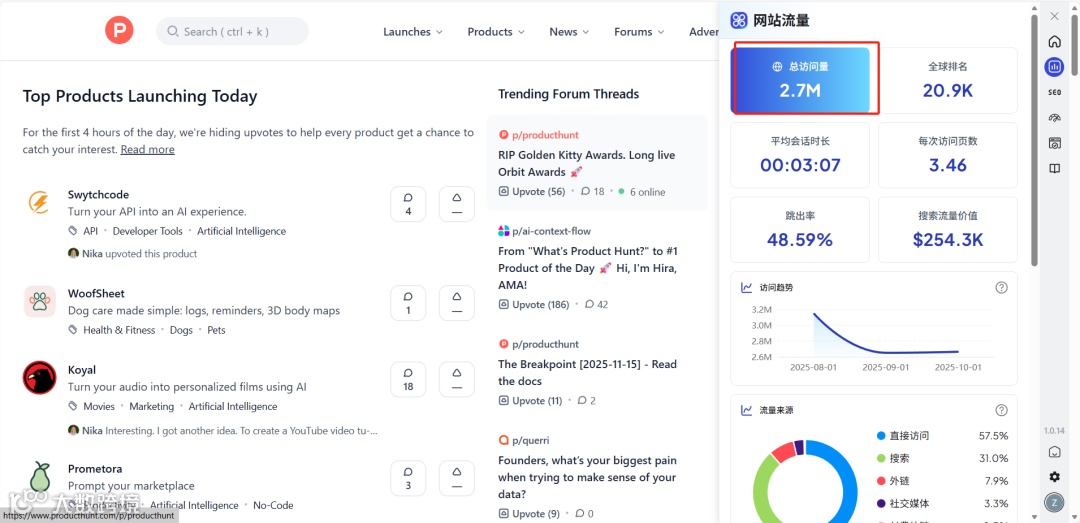The image size is (1080, 523).
Task: Open the No-Code tag under Prometora
Action: coord(273,505)
